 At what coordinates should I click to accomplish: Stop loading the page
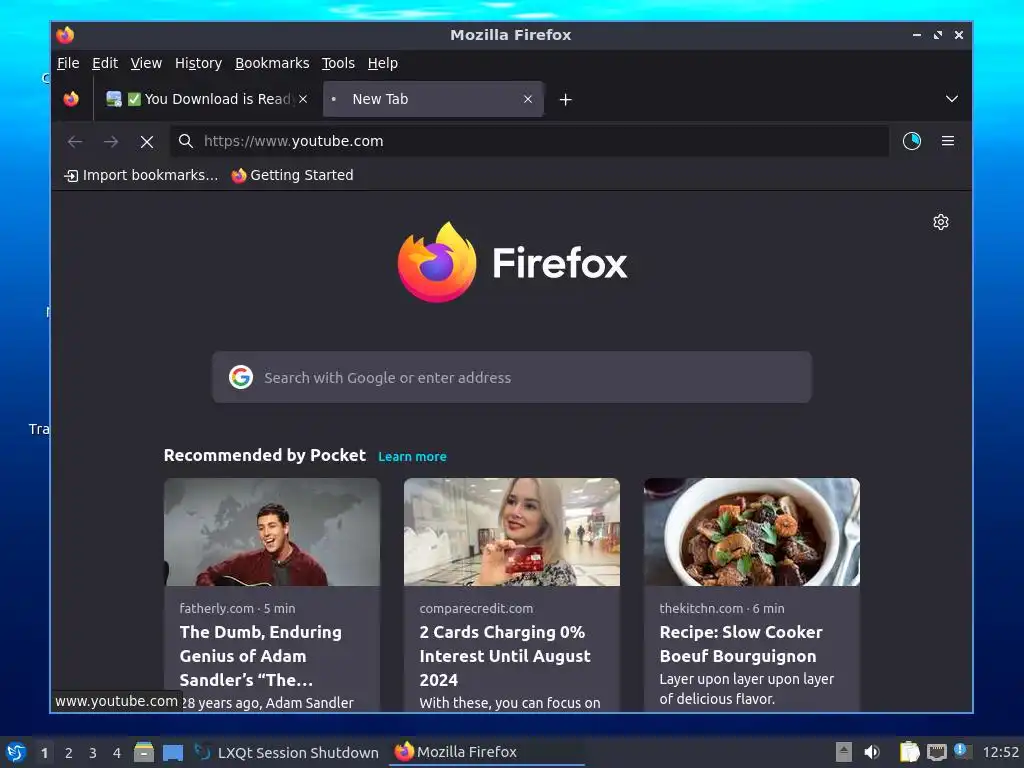tap(147, 142)
